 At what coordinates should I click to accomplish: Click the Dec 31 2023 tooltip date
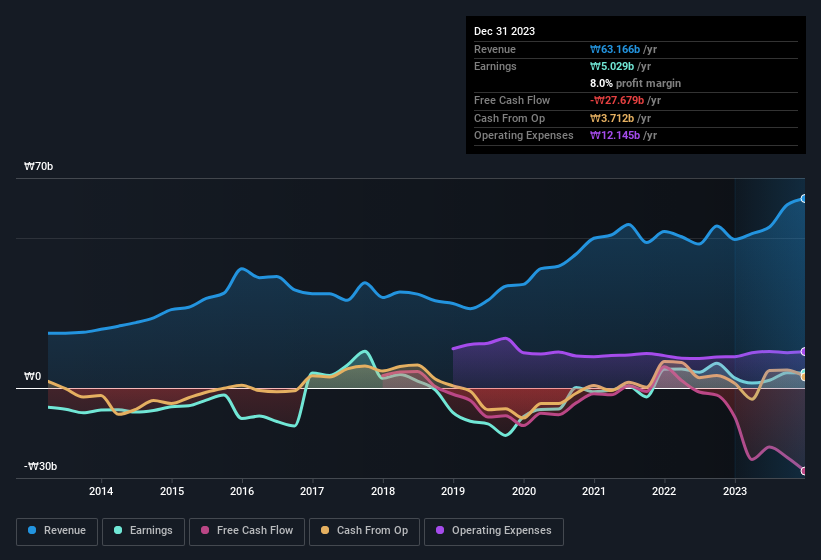(x=504, y=31)
